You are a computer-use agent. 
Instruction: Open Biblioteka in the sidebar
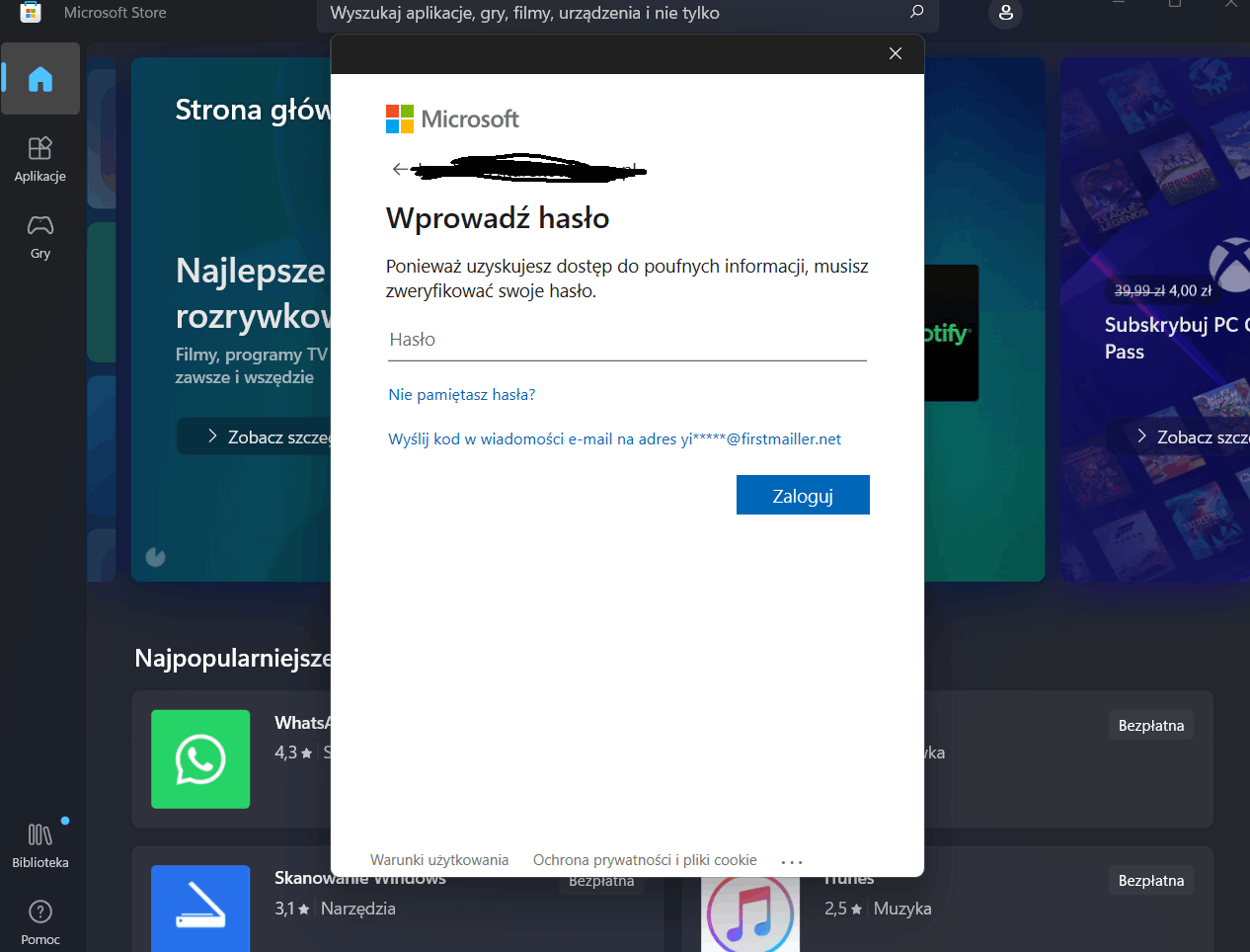click(x=40, y=846)
